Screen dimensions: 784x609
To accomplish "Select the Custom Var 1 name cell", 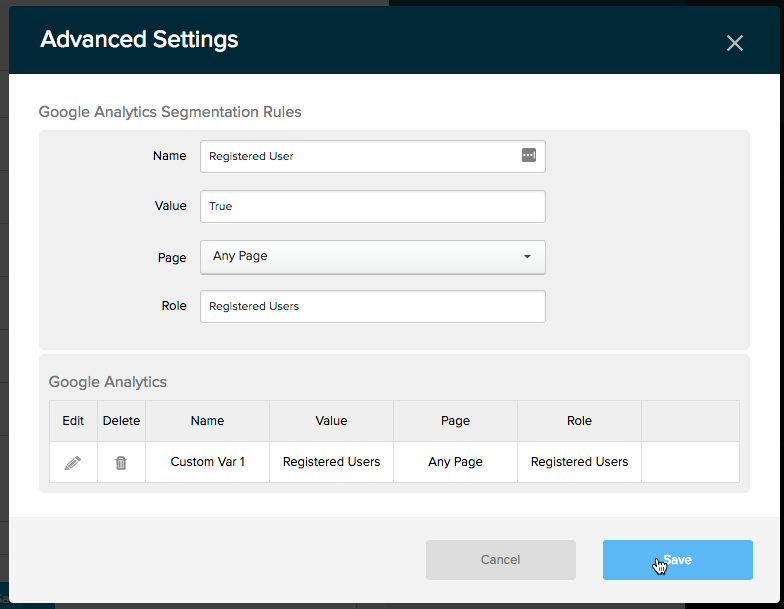I will click(207, 462).
